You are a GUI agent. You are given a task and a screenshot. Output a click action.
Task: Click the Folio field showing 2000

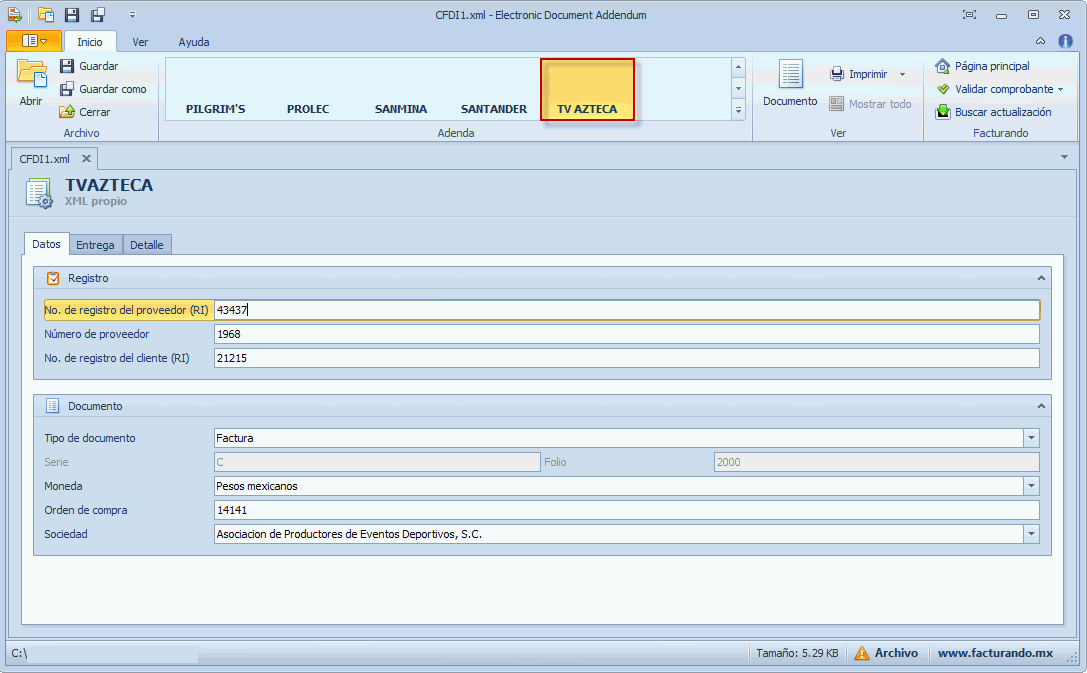(877, 462)
